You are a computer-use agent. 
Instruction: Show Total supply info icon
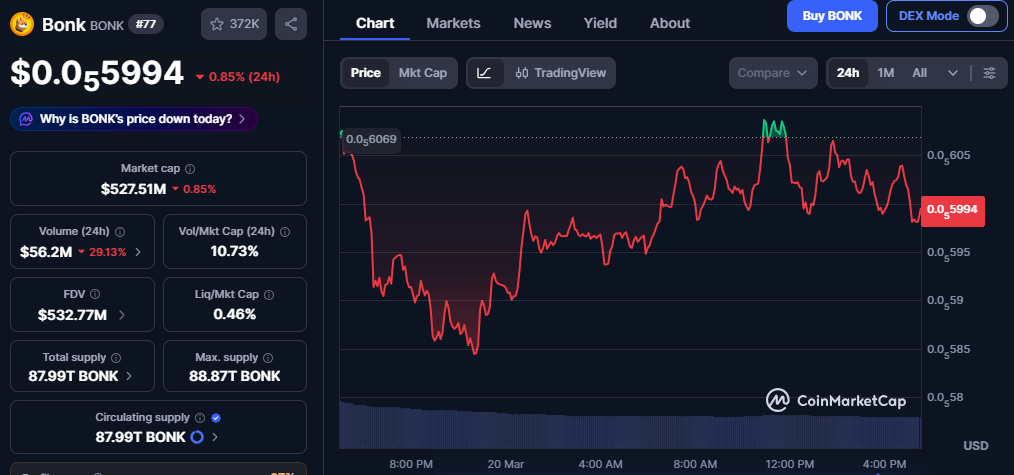pyautogui.click(x=116, y=357)
